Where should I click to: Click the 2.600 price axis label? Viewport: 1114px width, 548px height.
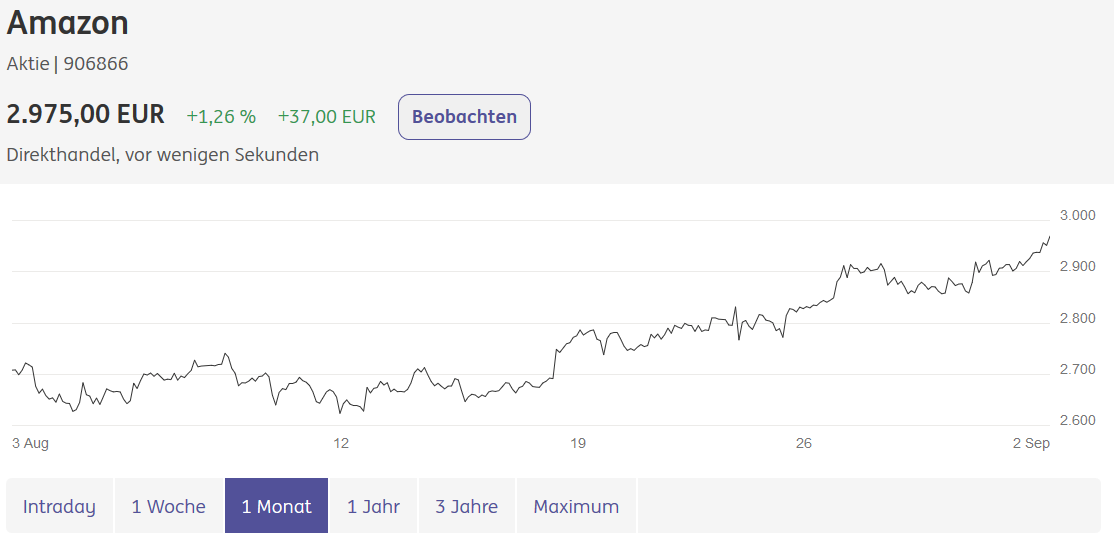[x=1077, y=420]
